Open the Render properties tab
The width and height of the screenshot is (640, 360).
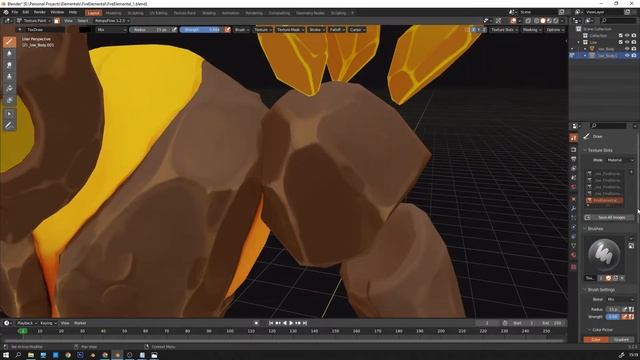click(x=573, y=150)
